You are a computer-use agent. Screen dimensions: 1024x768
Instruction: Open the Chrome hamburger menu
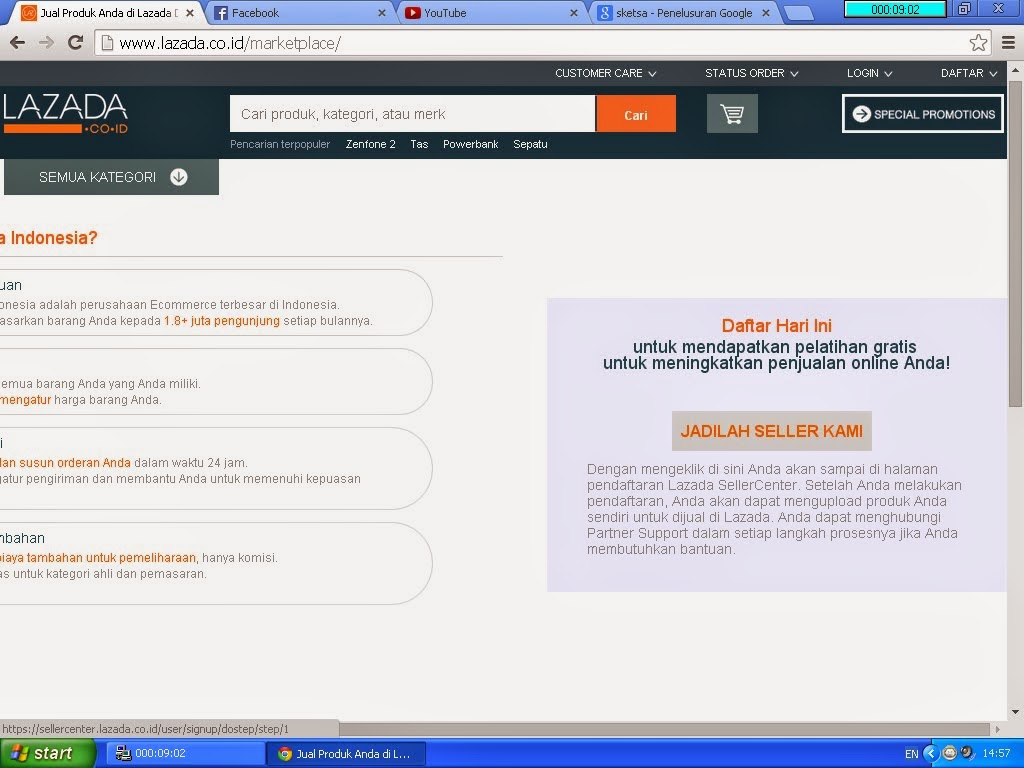point(1008,43)
